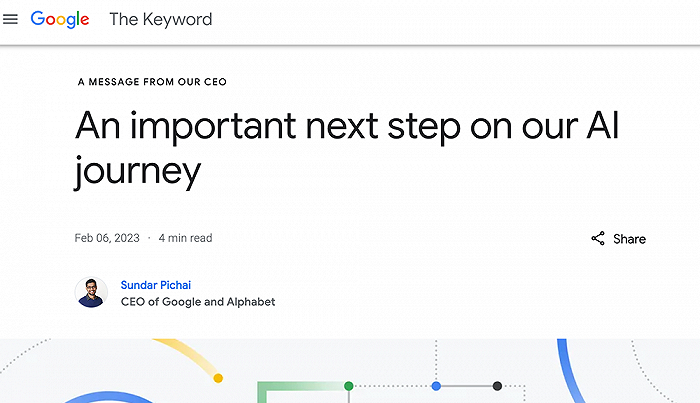Click the Google logo
The height and width of the screenshot is (403, 700).
60,19
